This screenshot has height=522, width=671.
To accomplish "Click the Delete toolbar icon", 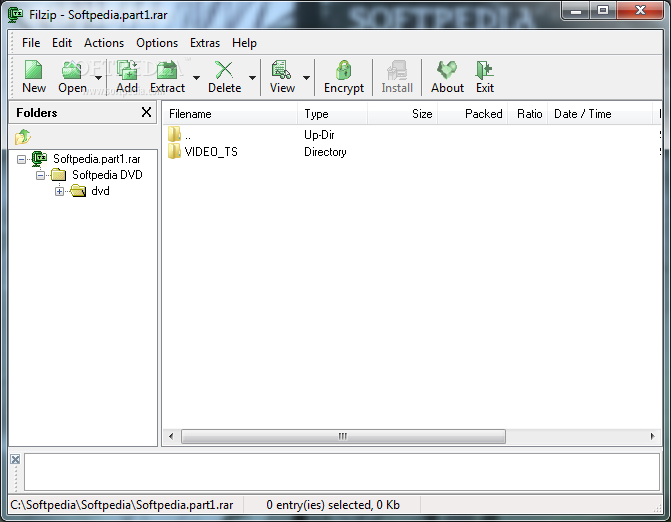I will point(224,70).
